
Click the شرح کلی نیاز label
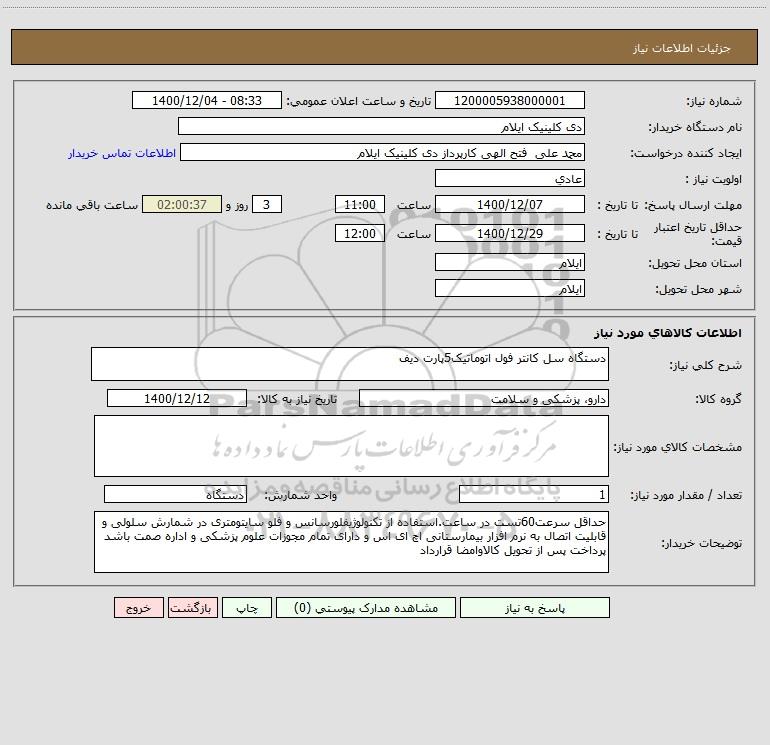706,365
